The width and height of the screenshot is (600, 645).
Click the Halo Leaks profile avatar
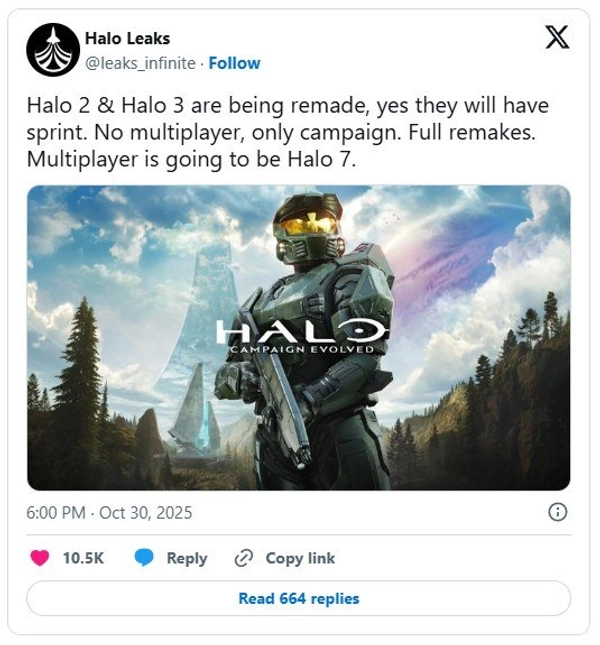[53, 50]
